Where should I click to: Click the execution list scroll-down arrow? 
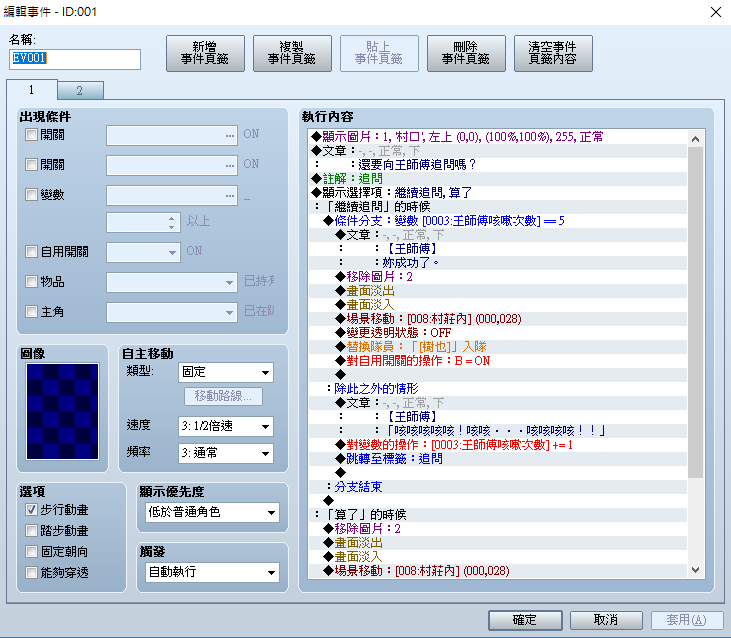[695, 569]
